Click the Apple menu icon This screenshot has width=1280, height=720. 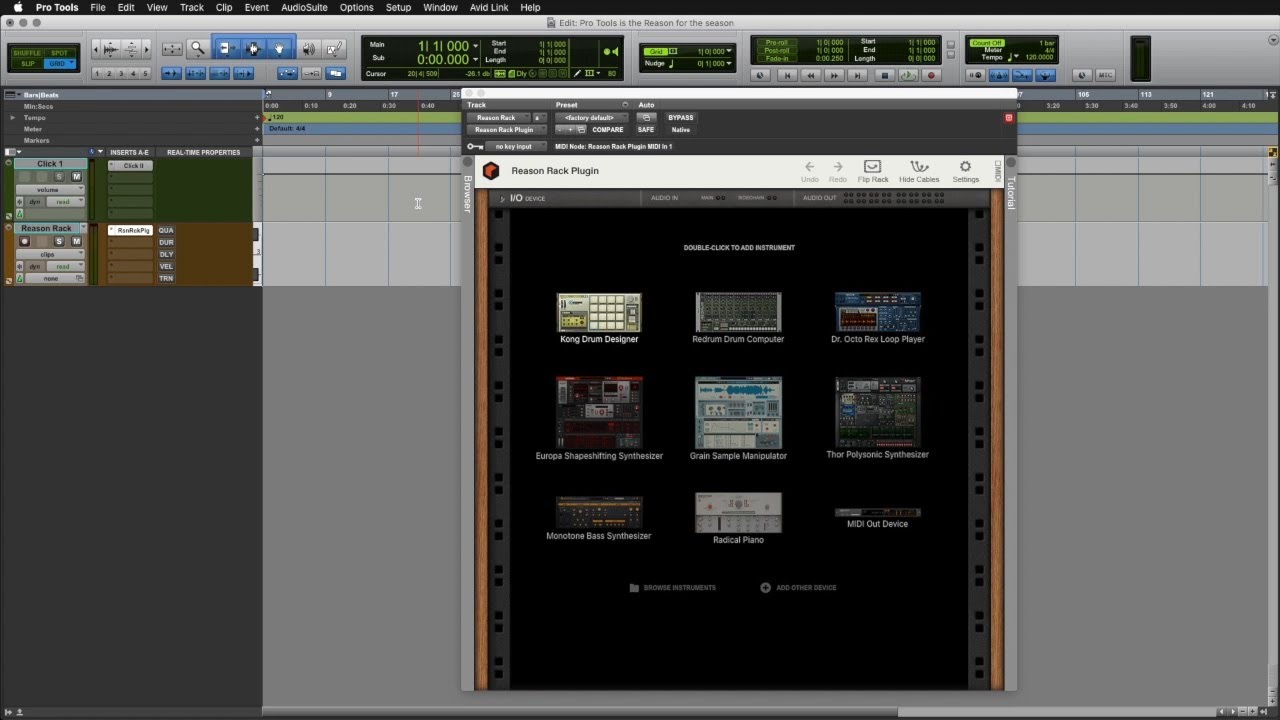16,7
